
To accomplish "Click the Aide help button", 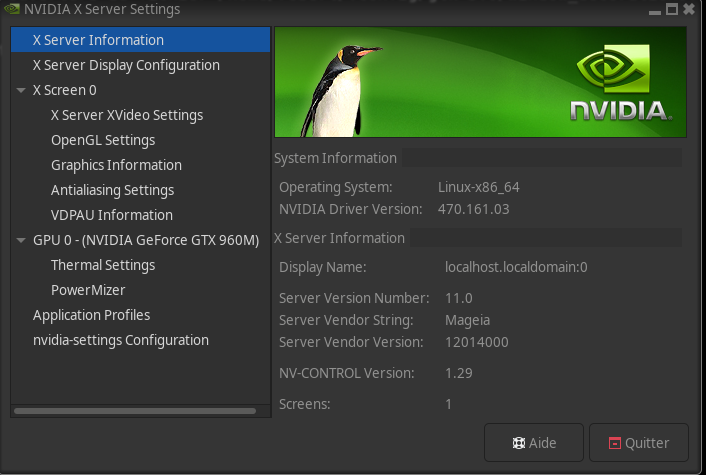I will (x=534, y=443).
